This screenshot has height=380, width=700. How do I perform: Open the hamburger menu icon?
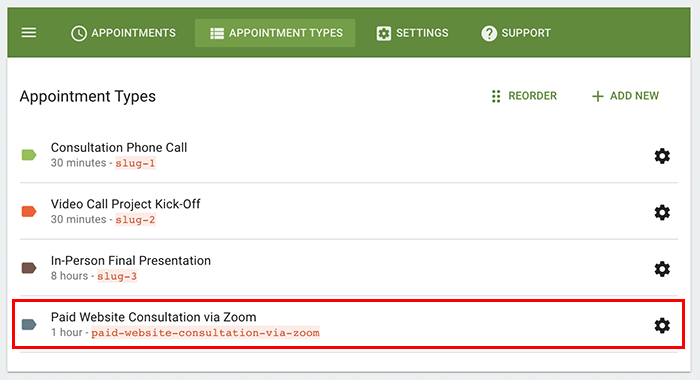coord(29,33)
